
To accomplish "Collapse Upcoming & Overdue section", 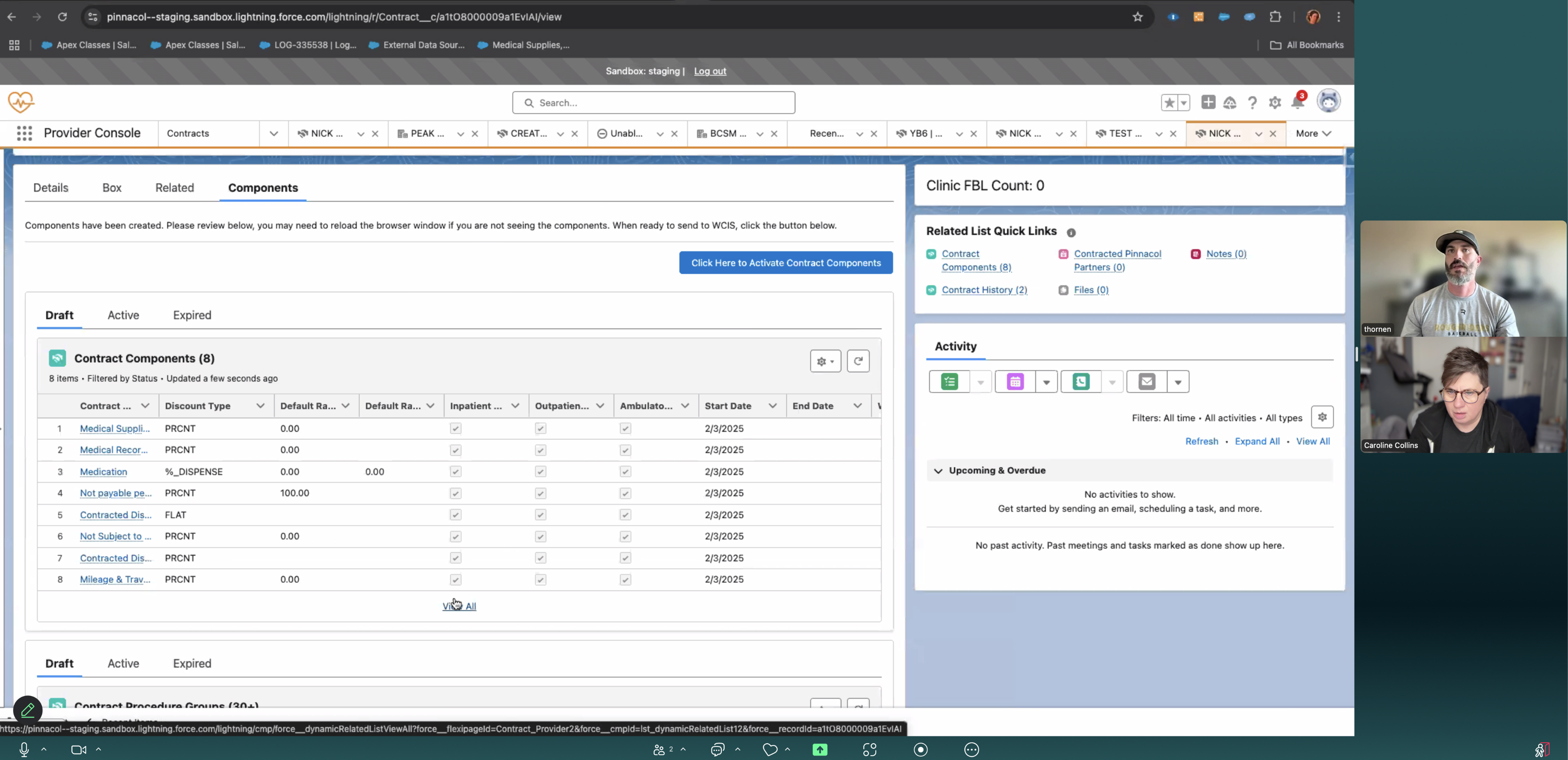I will click(x=938, y=471).
